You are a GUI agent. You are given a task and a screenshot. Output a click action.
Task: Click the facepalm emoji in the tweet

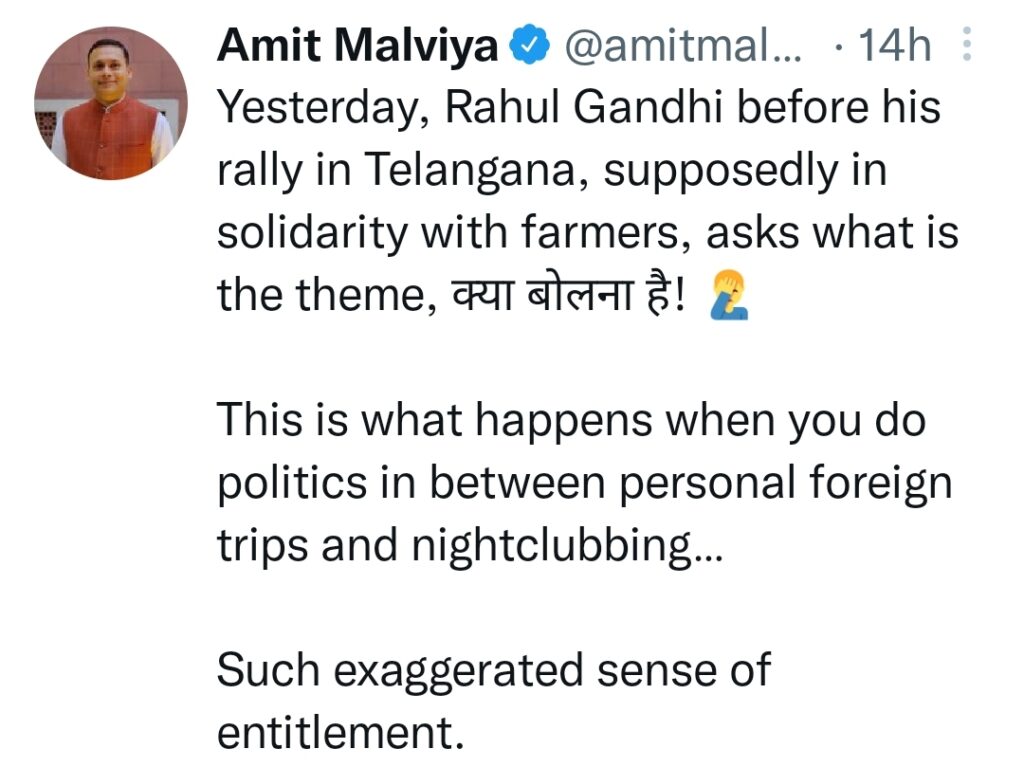[x=729, y=296]
